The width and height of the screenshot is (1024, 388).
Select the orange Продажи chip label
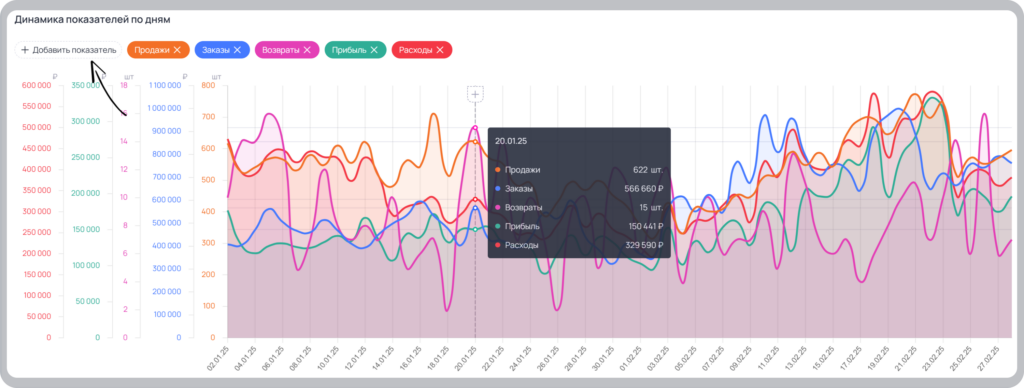152,50
